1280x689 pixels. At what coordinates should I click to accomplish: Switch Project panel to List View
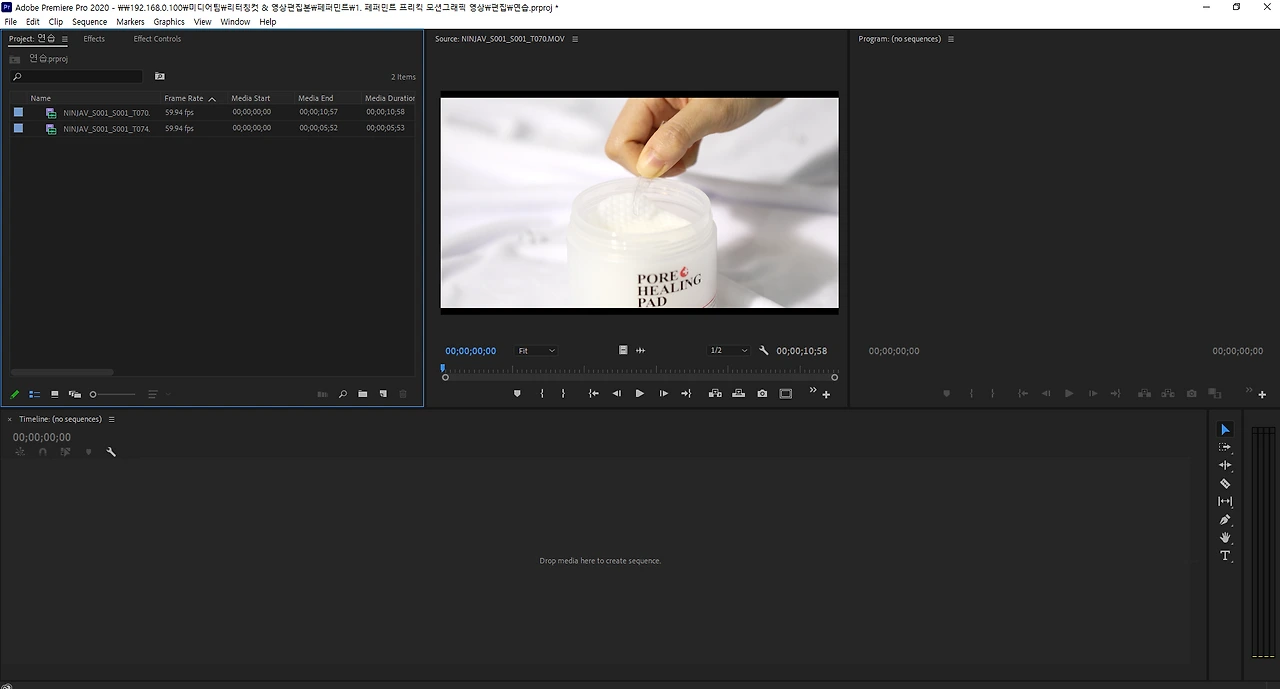pos(34,394)
